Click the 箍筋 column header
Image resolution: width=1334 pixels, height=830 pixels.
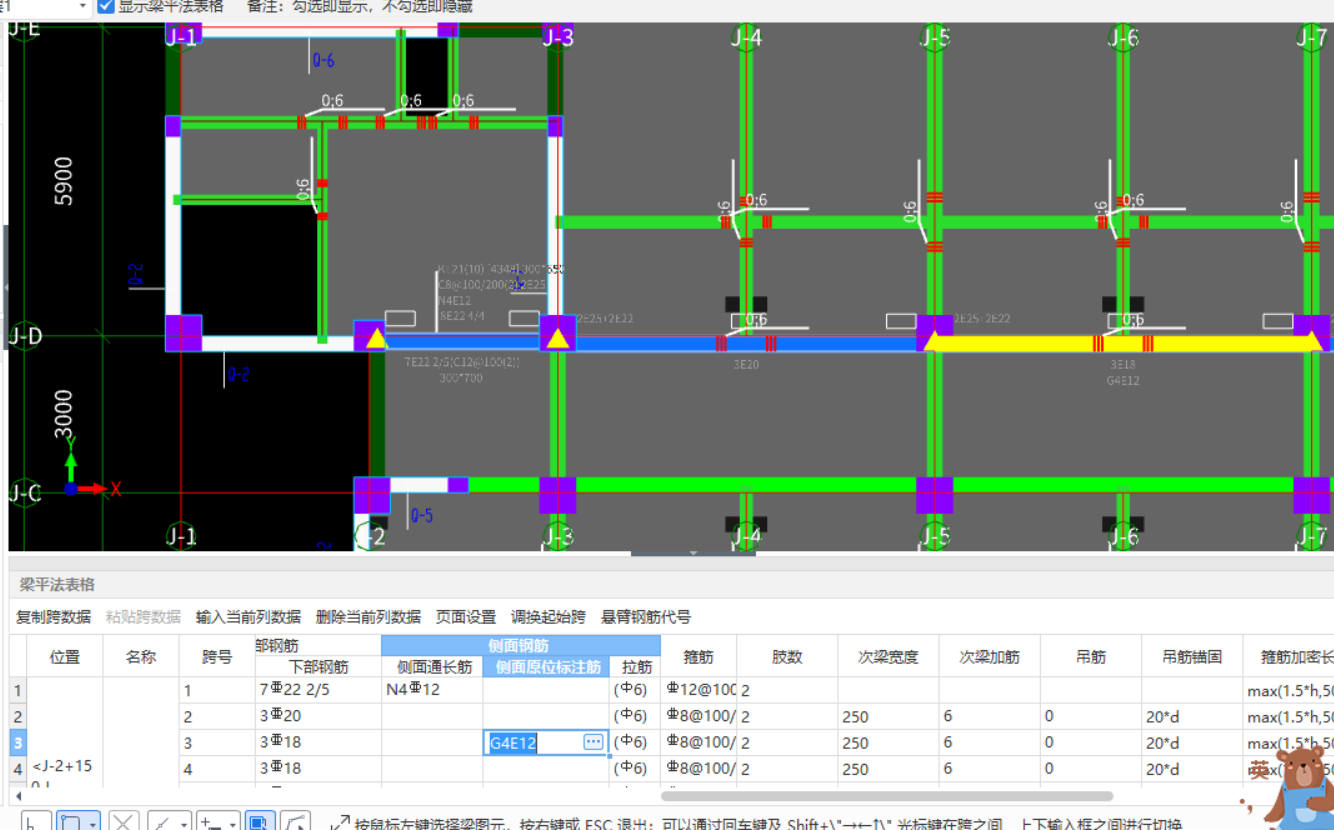click(698, 656)
